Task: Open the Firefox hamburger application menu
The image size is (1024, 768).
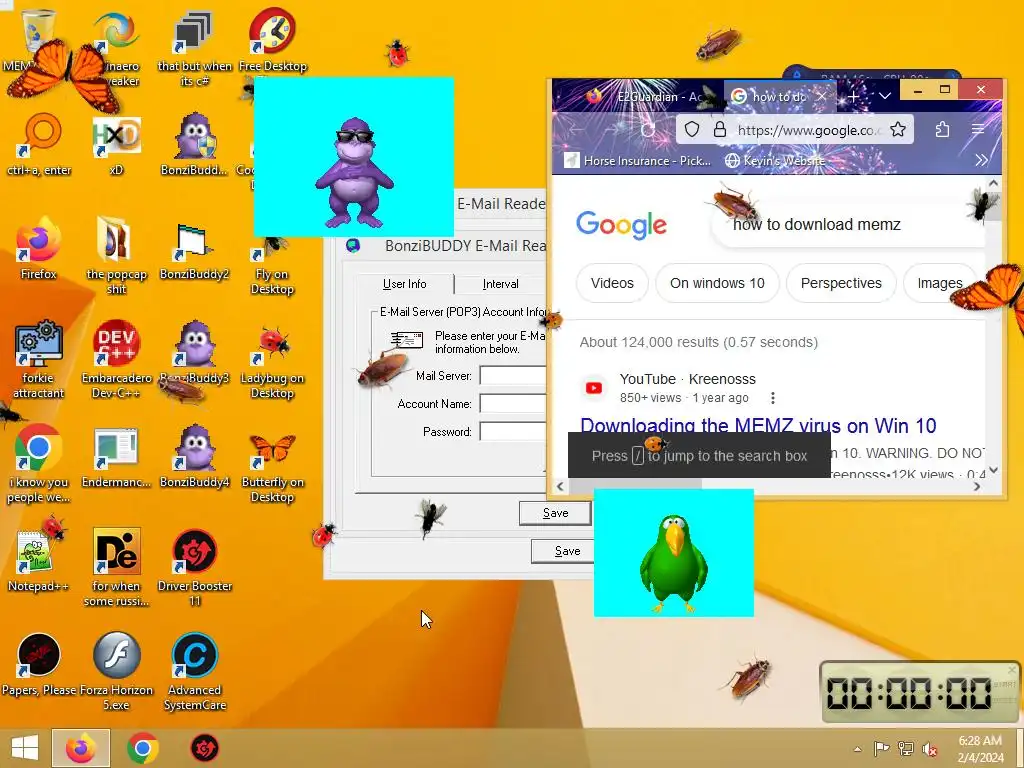Action: [x=978, y=129]
